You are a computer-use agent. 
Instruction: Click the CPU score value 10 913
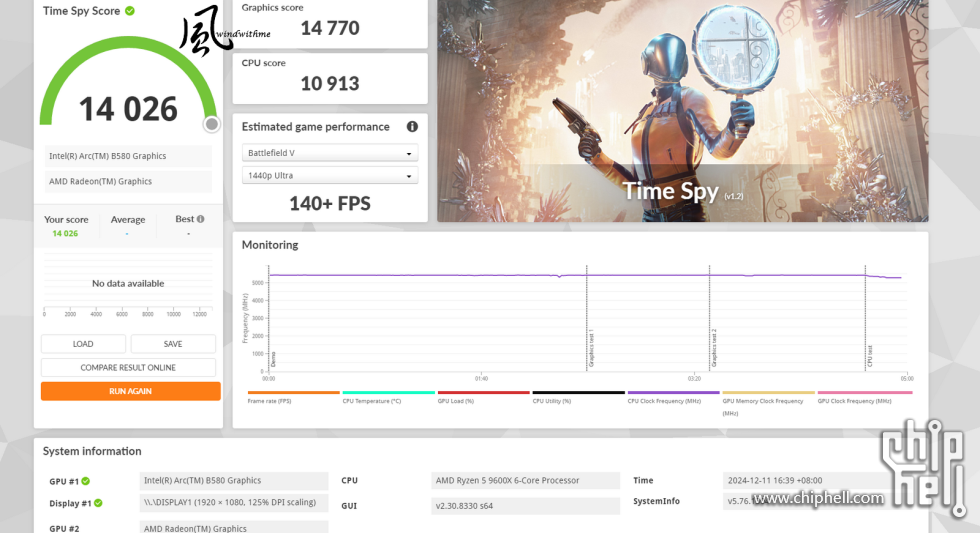point(330,84)
